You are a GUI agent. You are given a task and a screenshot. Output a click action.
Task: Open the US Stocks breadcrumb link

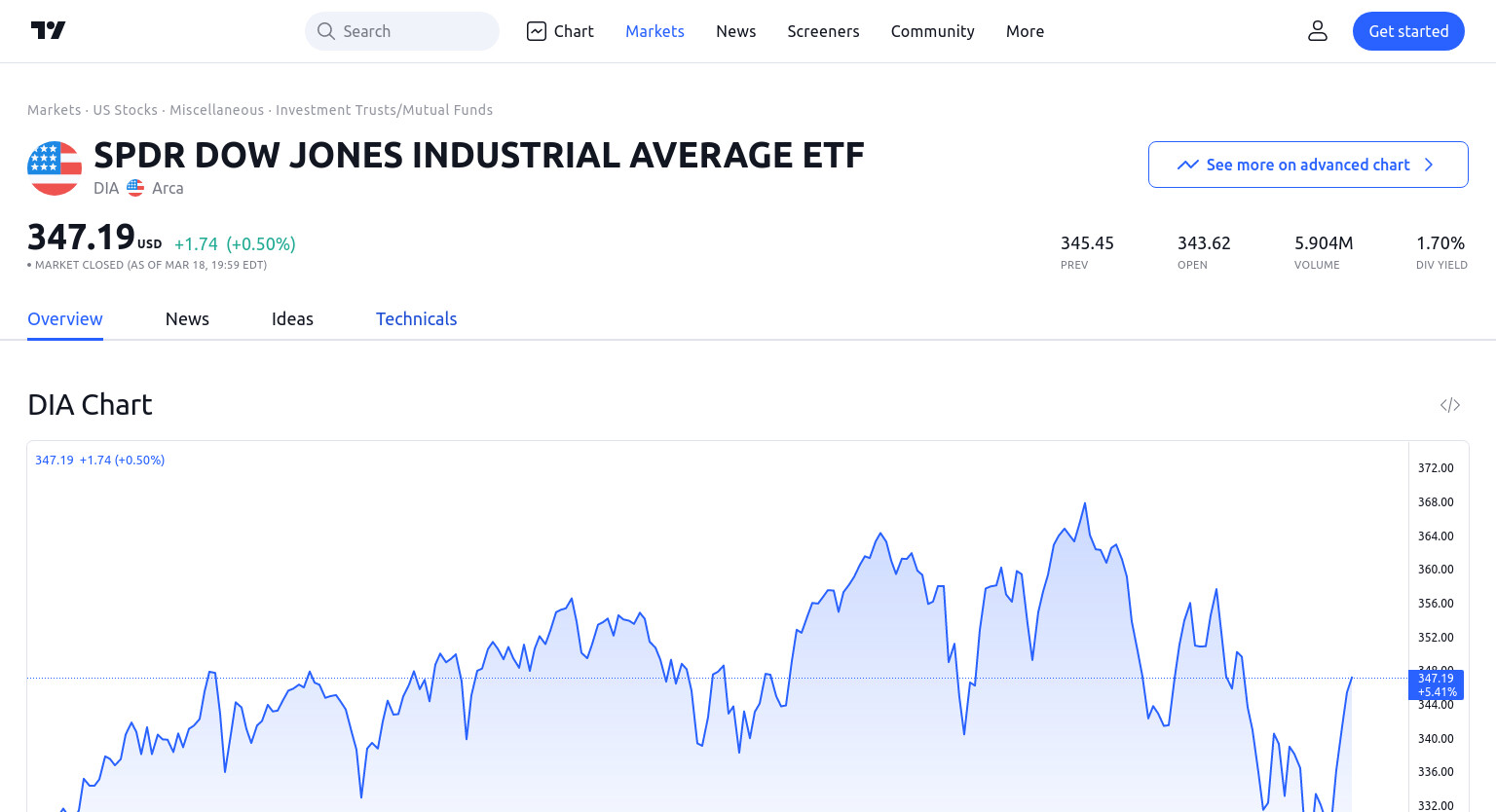click(x=125, y=110)
